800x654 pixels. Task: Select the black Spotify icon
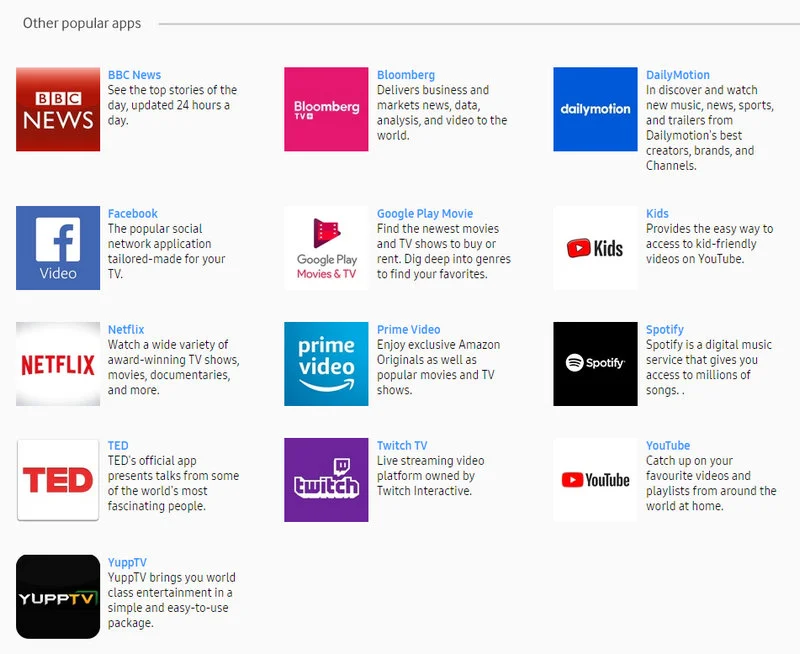click(x=595, y=364)
